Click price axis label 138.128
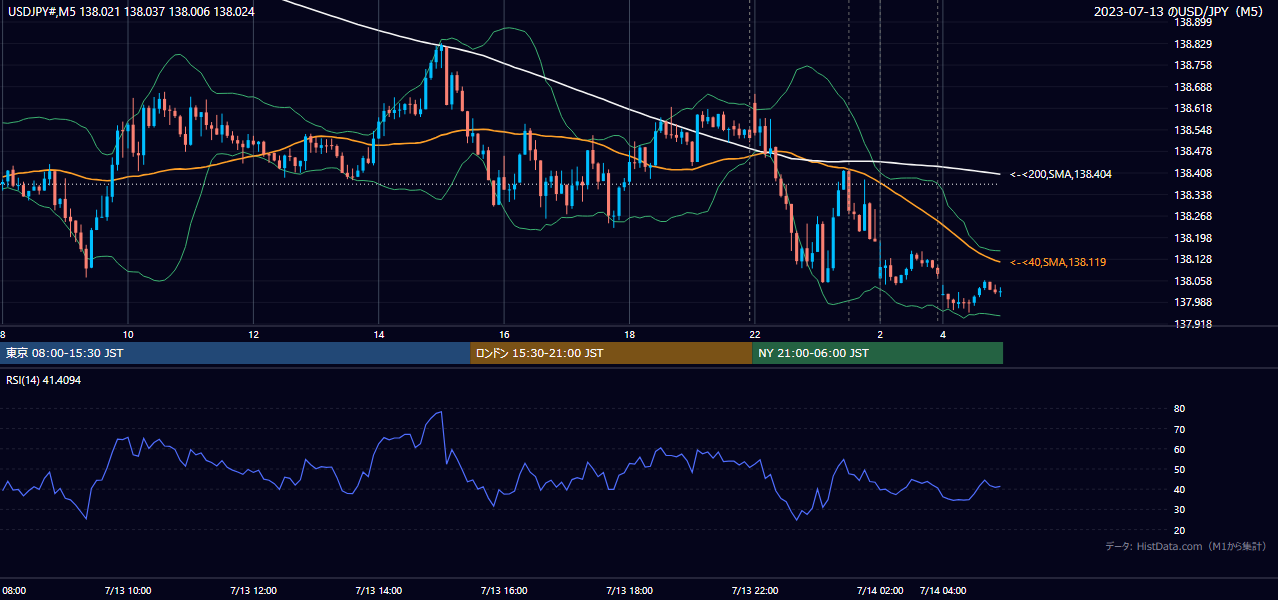 1193,259
